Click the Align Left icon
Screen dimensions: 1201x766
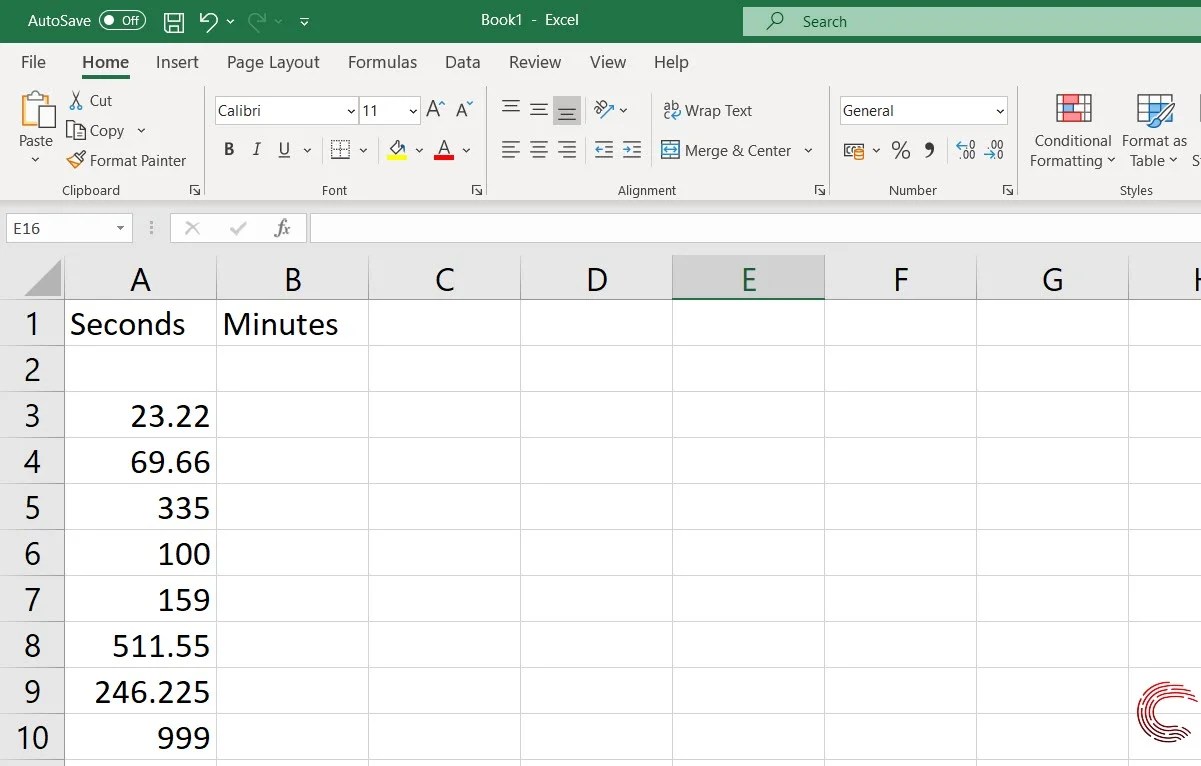(x=510, y=150)
